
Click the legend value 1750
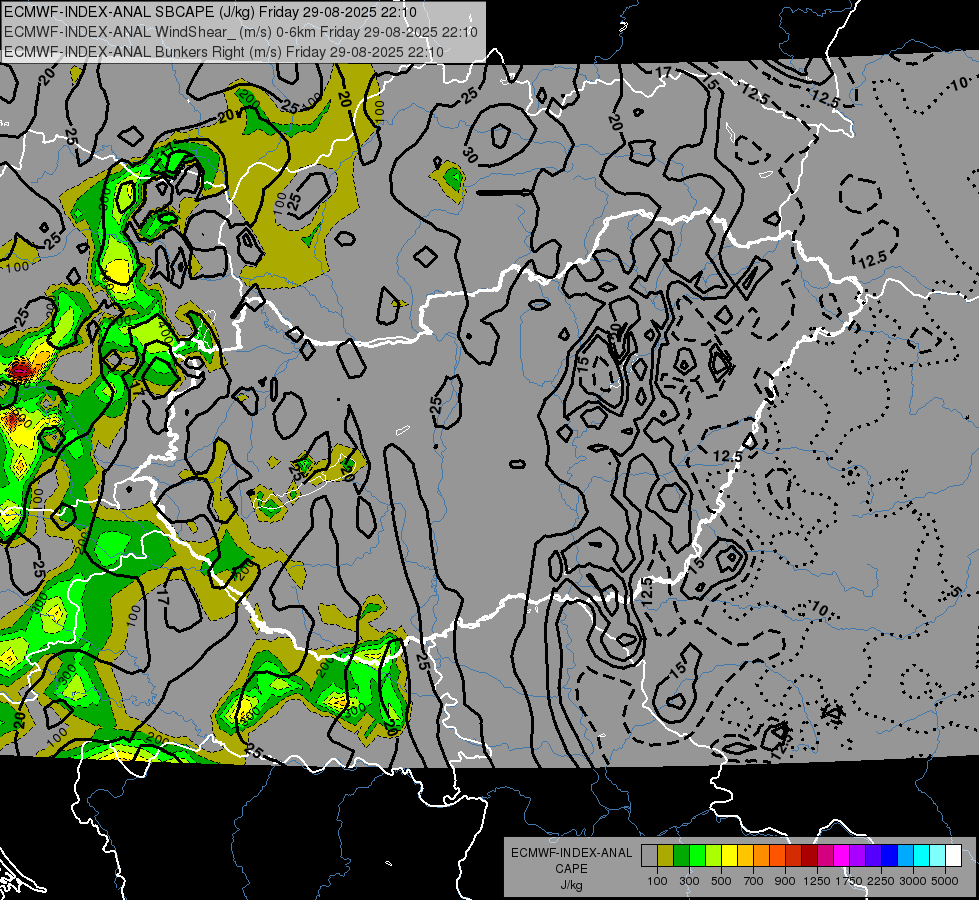click(x=849, y=881)
